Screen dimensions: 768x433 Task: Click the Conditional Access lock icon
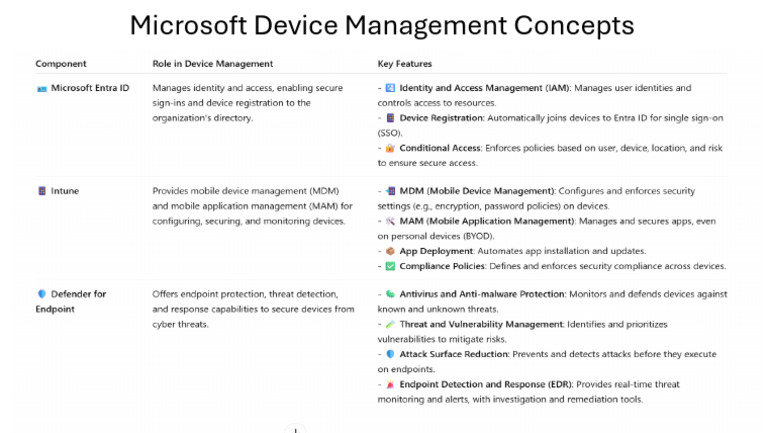pos(390,148)
